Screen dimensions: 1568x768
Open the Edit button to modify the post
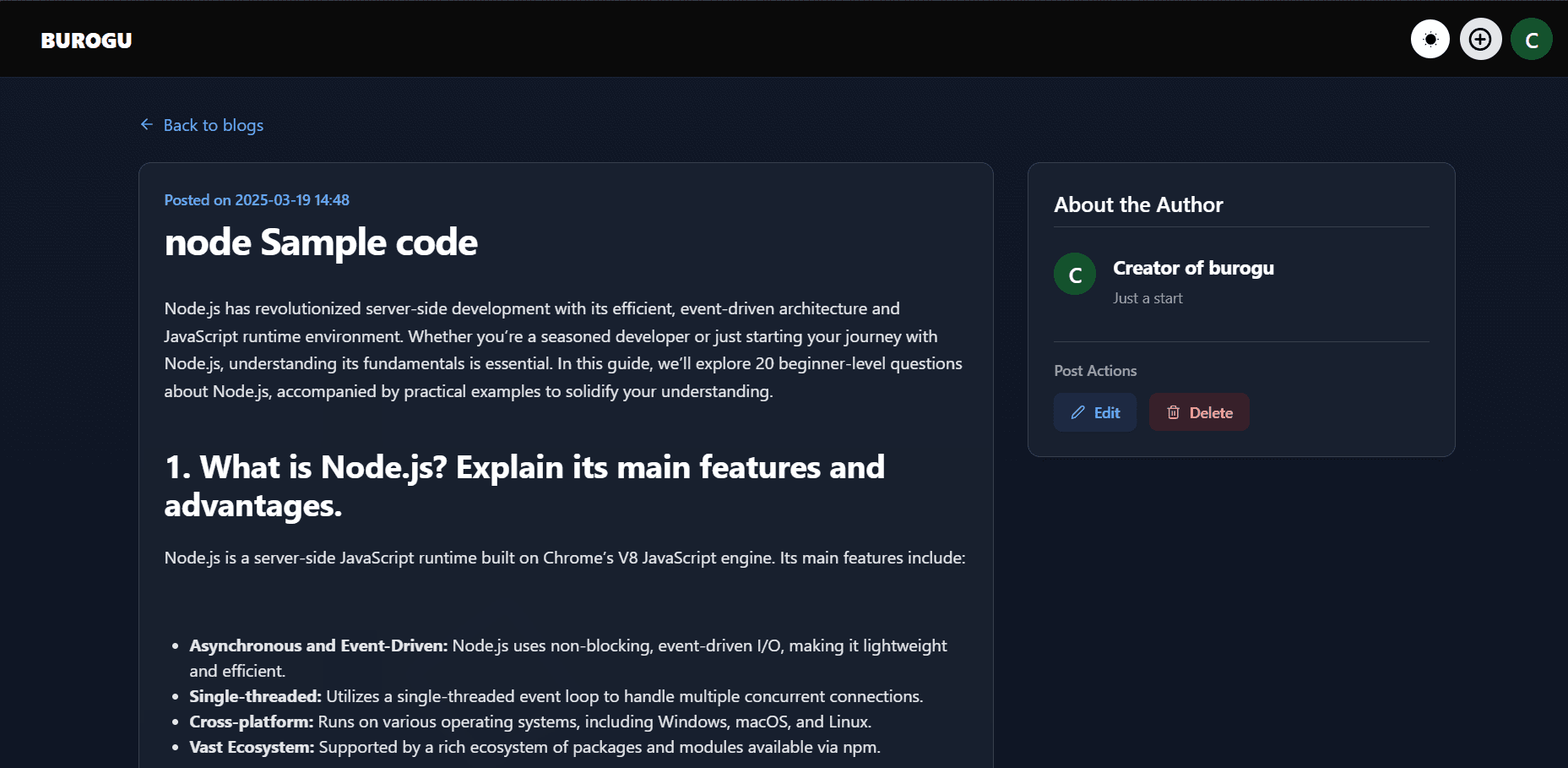(1094, 412)
